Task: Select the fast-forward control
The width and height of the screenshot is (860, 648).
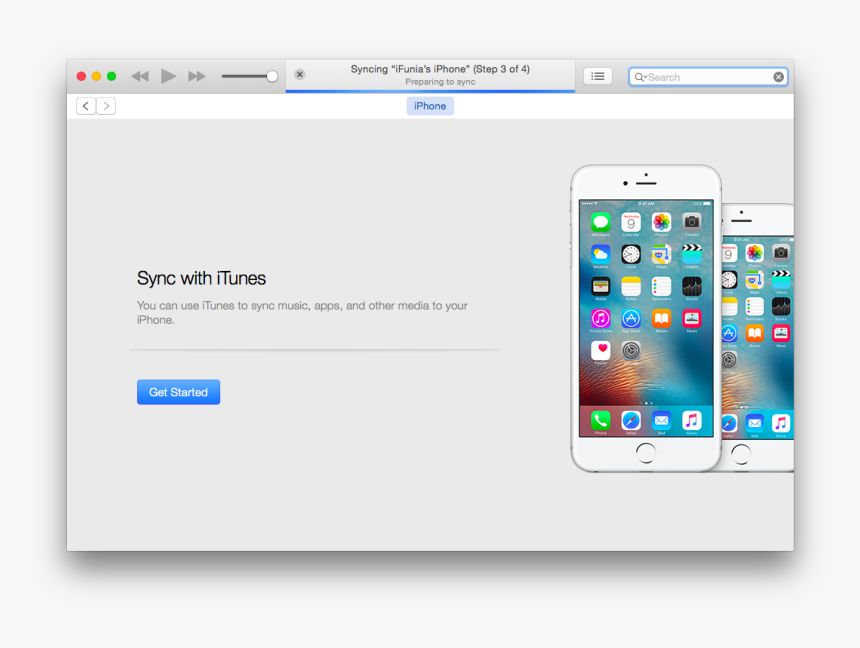Action: pos(196,75)
